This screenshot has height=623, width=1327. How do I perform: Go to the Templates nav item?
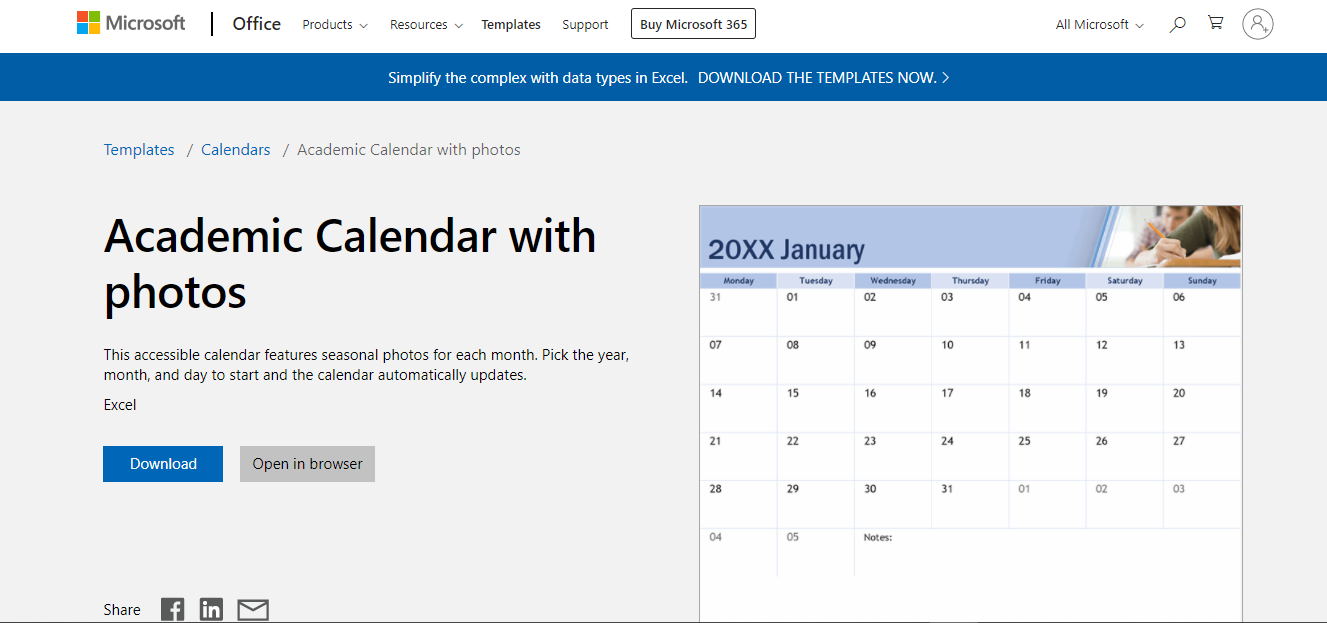[x=511, y=25]
